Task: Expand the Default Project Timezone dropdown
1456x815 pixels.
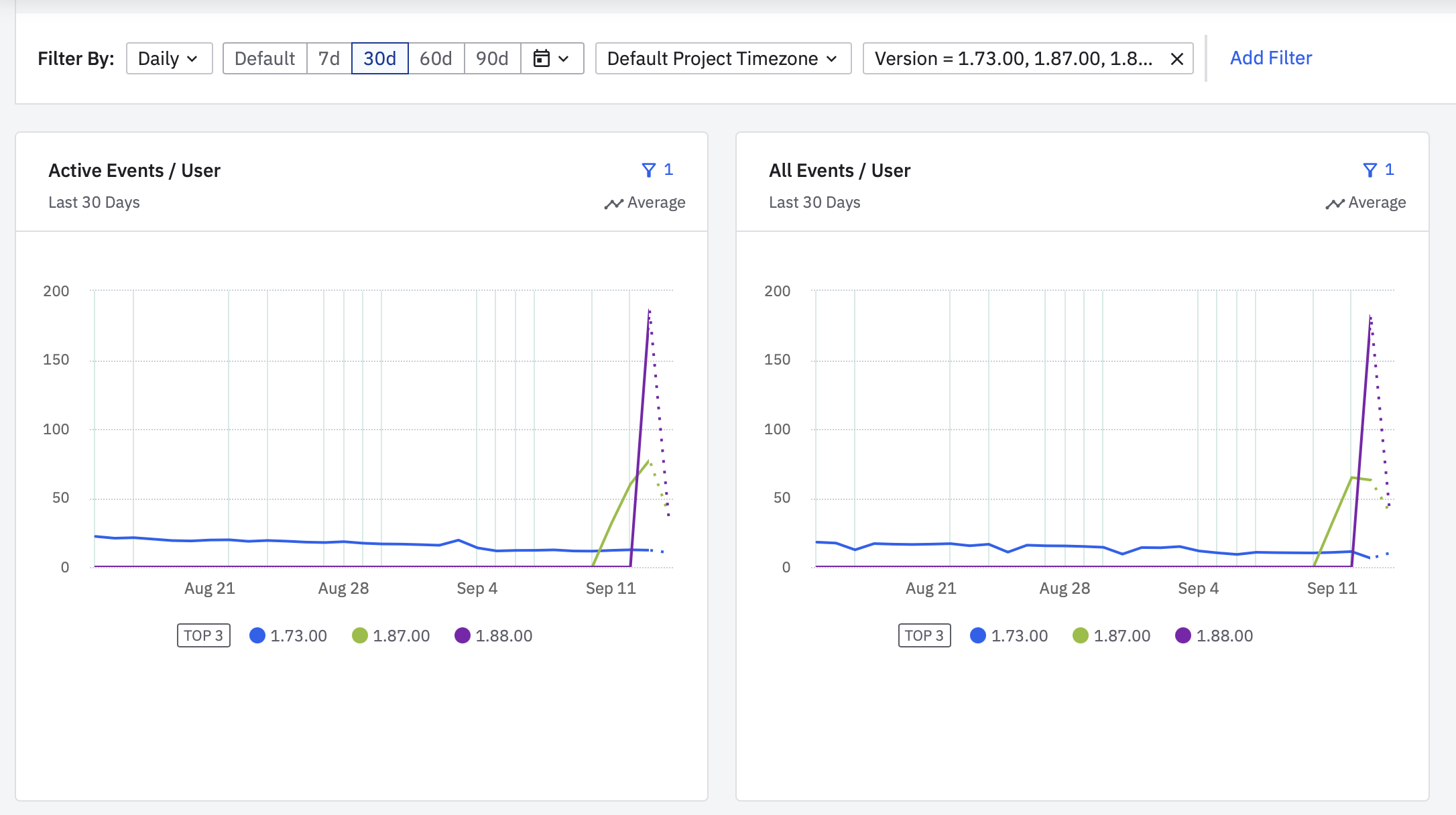Action: pyautogui.click(x=723, y=58)
